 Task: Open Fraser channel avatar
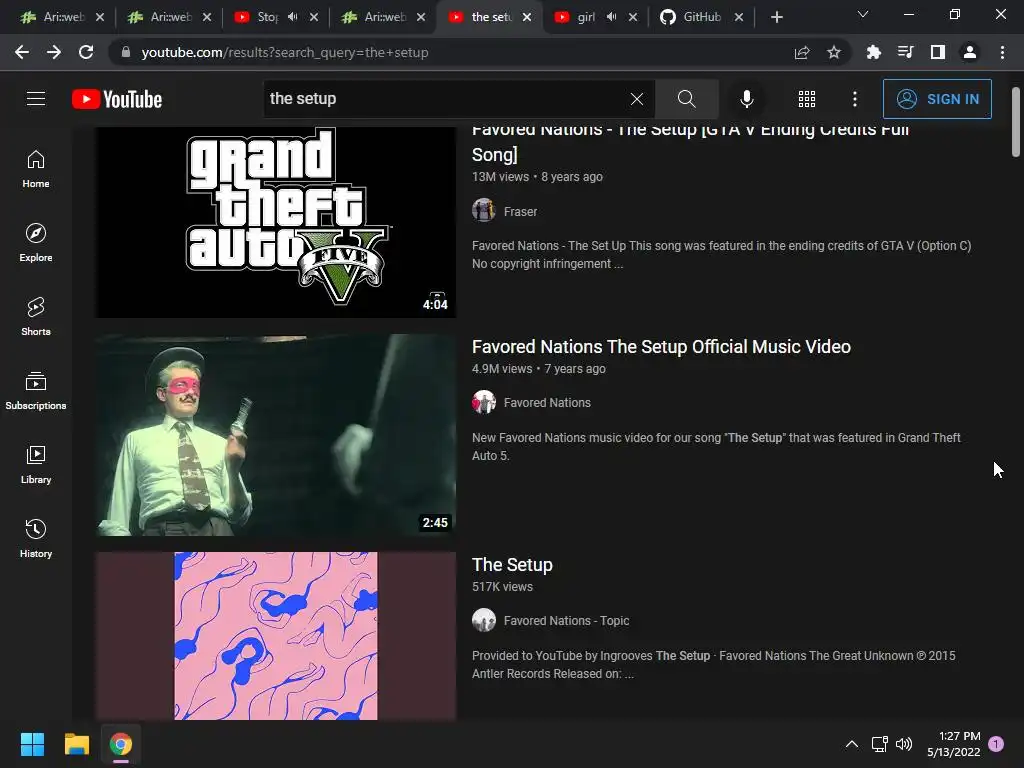click(484, 210)
